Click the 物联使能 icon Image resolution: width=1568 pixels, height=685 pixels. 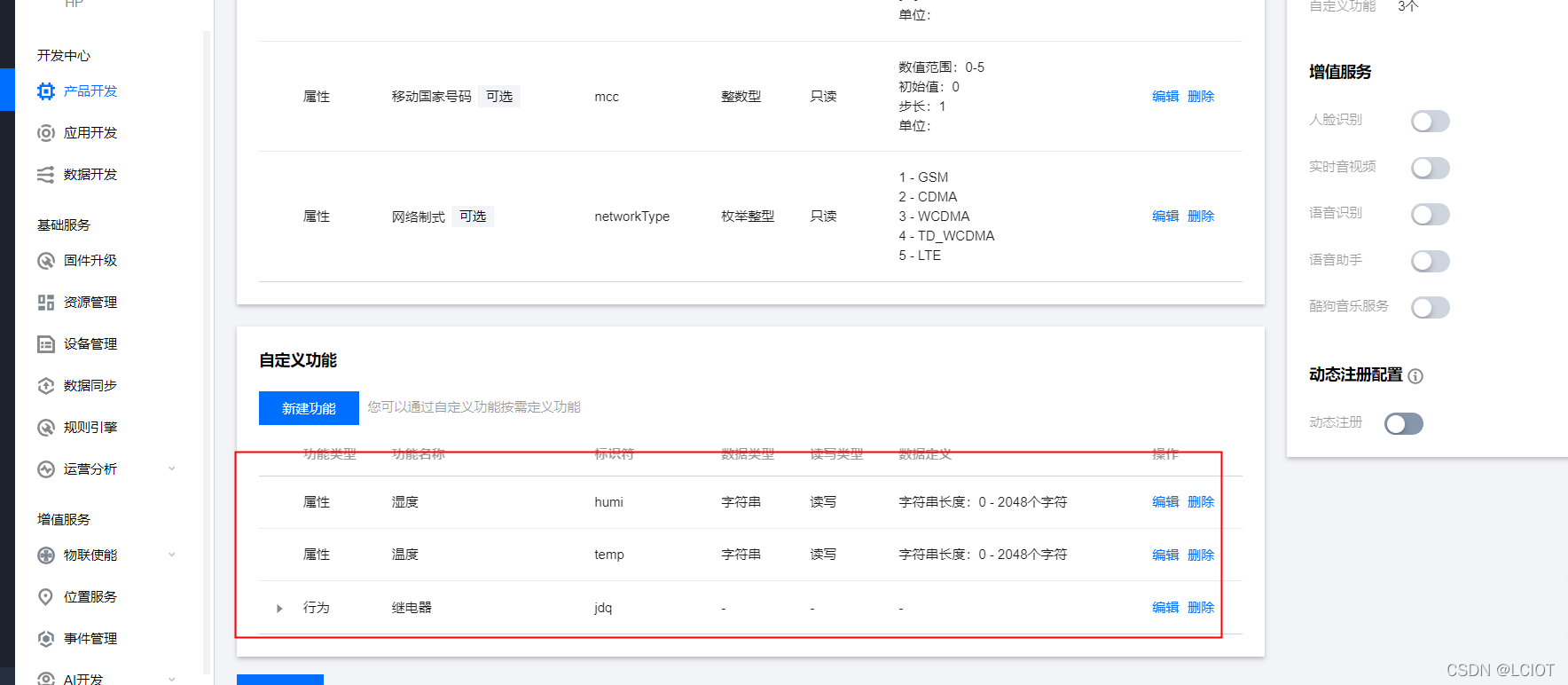click(x=46, y=555)
